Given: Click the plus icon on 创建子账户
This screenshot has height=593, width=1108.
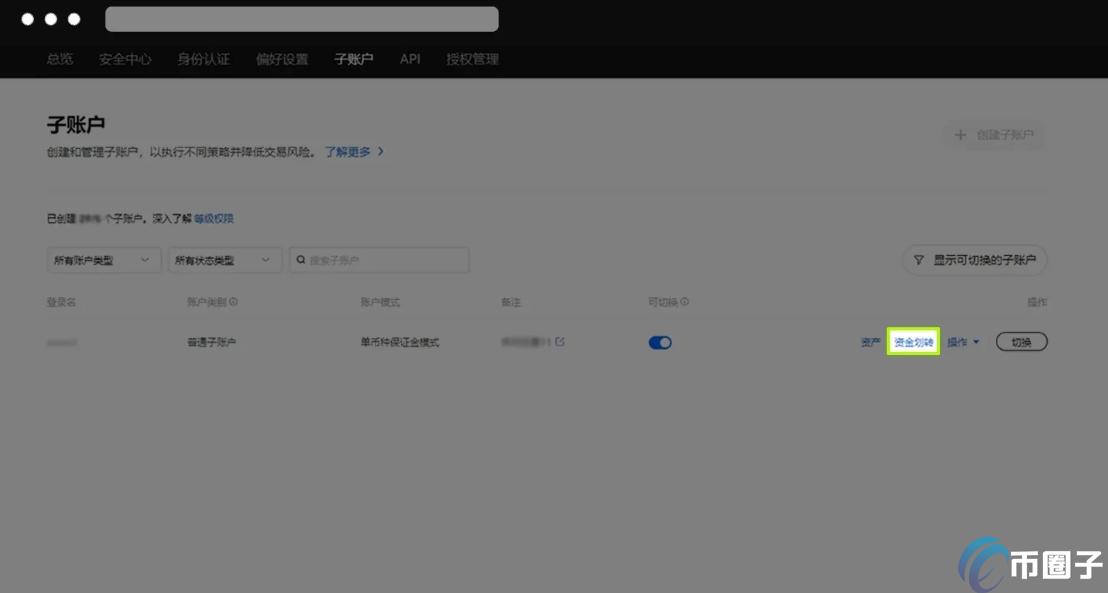Looking at the screenshot, I should click(960, 136).
